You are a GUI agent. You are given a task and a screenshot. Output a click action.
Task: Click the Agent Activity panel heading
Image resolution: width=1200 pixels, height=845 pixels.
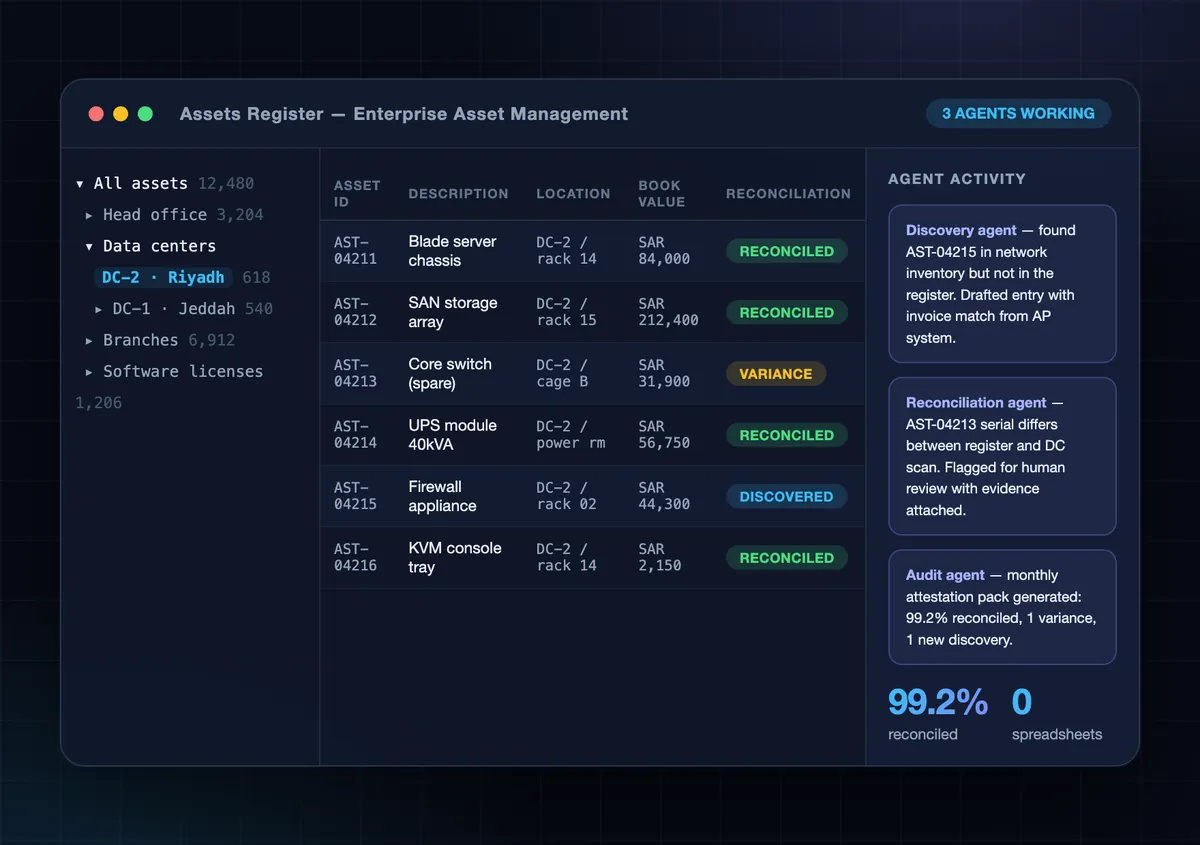[x=957, y=179]
